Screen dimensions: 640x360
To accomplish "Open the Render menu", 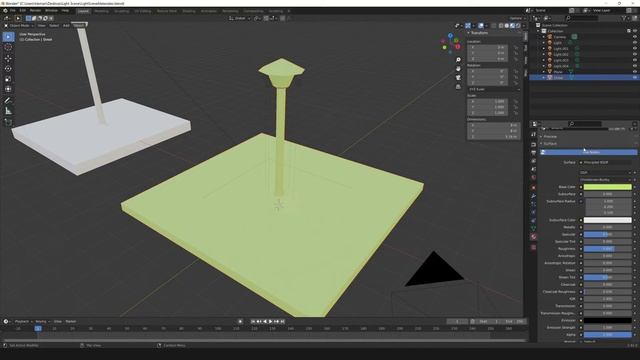I will (36, 11).
